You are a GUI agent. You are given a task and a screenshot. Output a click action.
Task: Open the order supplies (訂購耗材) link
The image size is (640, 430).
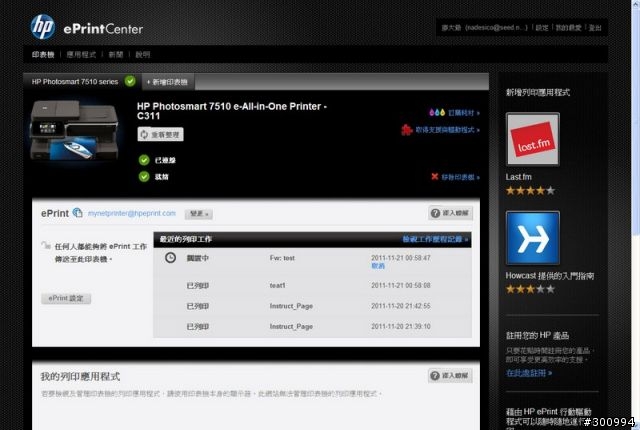[464, 113]
